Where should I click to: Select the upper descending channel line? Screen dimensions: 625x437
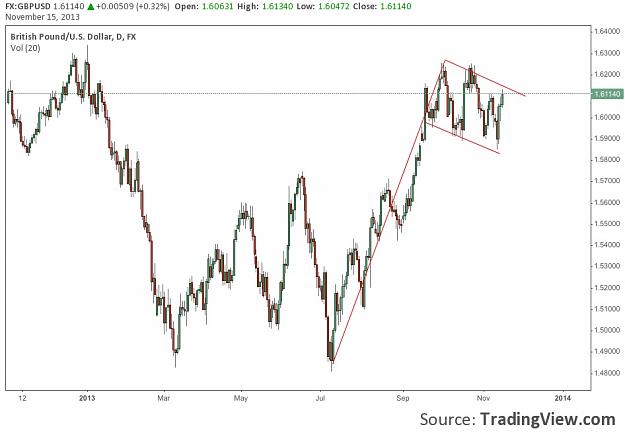click(485, 78)
